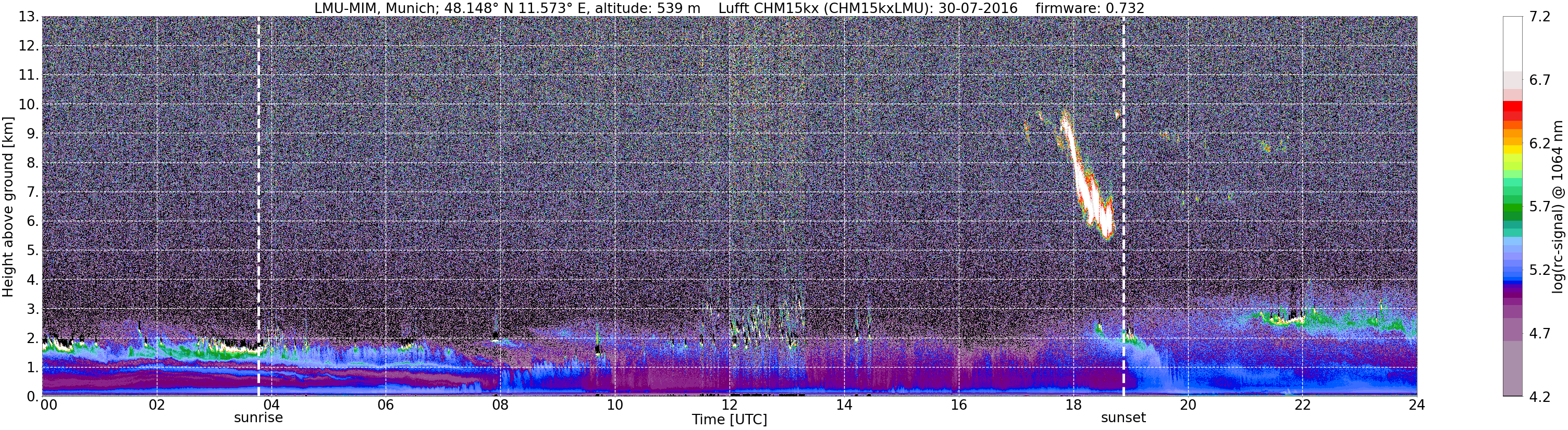Click the height axis tick label 3.
This screenshot has width=1568, height=430.
pos(32,309)
